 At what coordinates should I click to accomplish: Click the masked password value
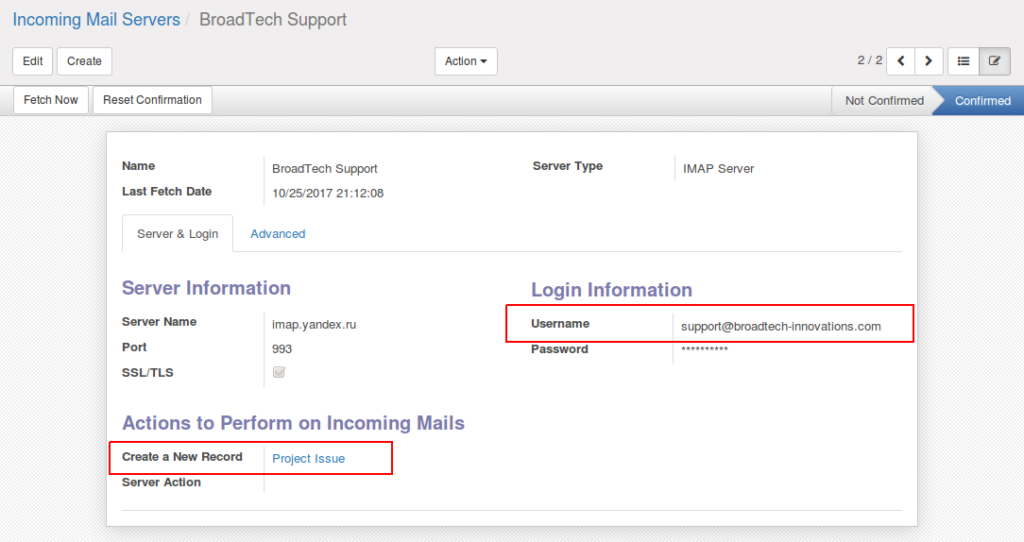pyautogui.click(x=704, y=350)
